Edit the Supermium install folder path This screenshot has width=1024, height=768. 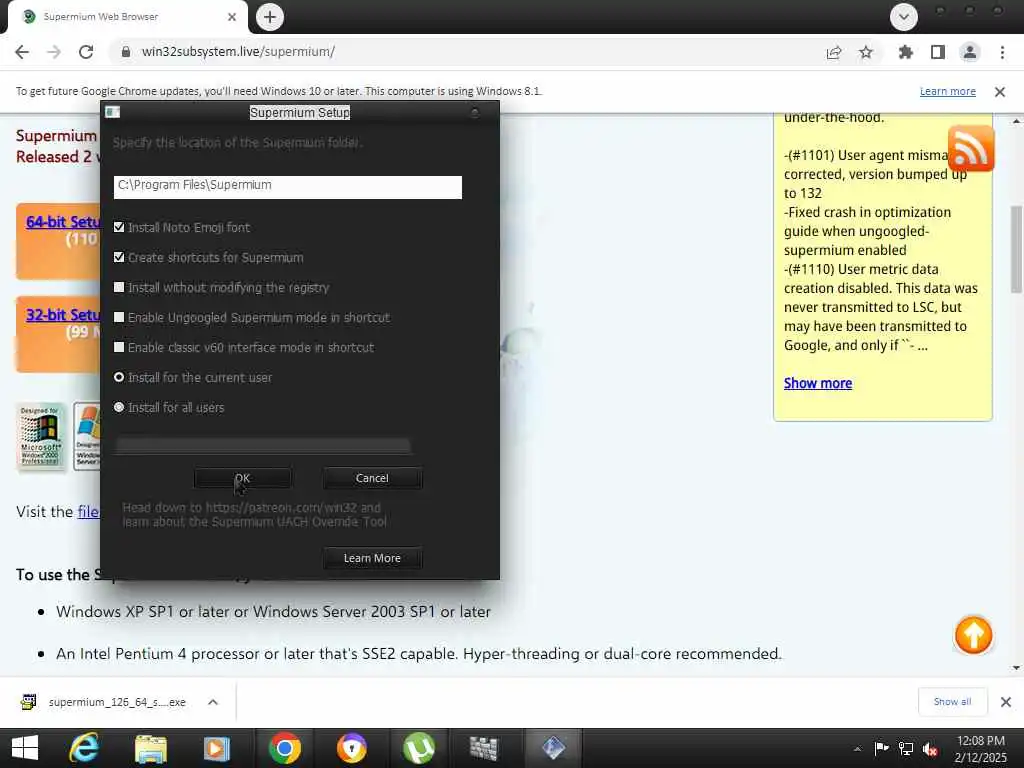pos(288,187)
